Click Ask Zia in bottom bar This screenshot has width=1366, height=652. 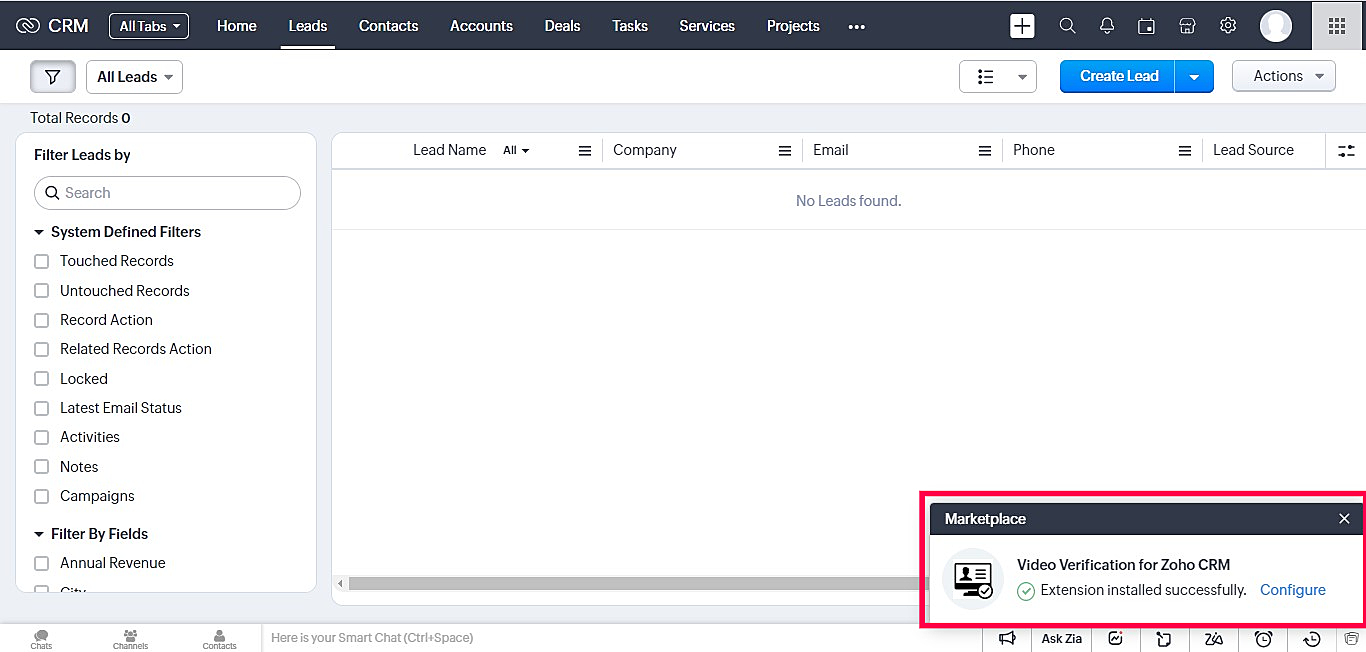tap(1061, 638)
